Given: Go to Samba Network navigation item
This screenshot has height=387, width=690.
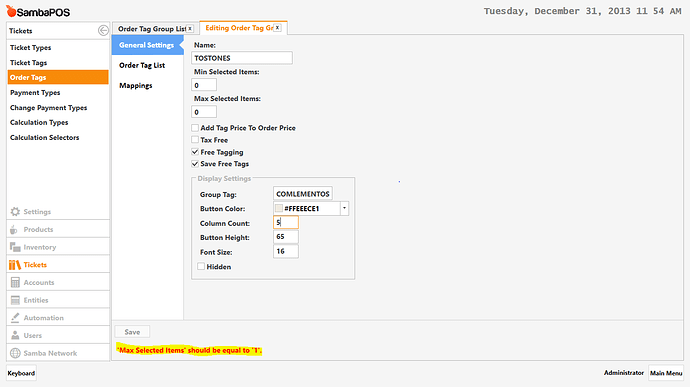Looking at the screenshot, I should [x=58, y=353].
